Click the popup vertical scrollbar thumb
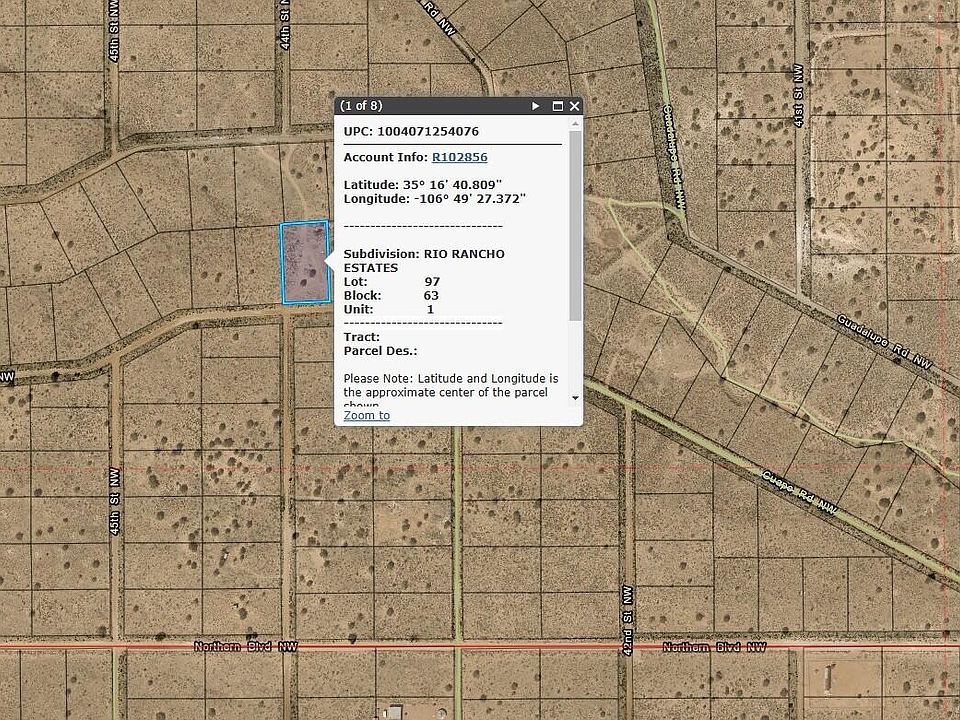Screen dimensions: 960x720 click(575, 225)
